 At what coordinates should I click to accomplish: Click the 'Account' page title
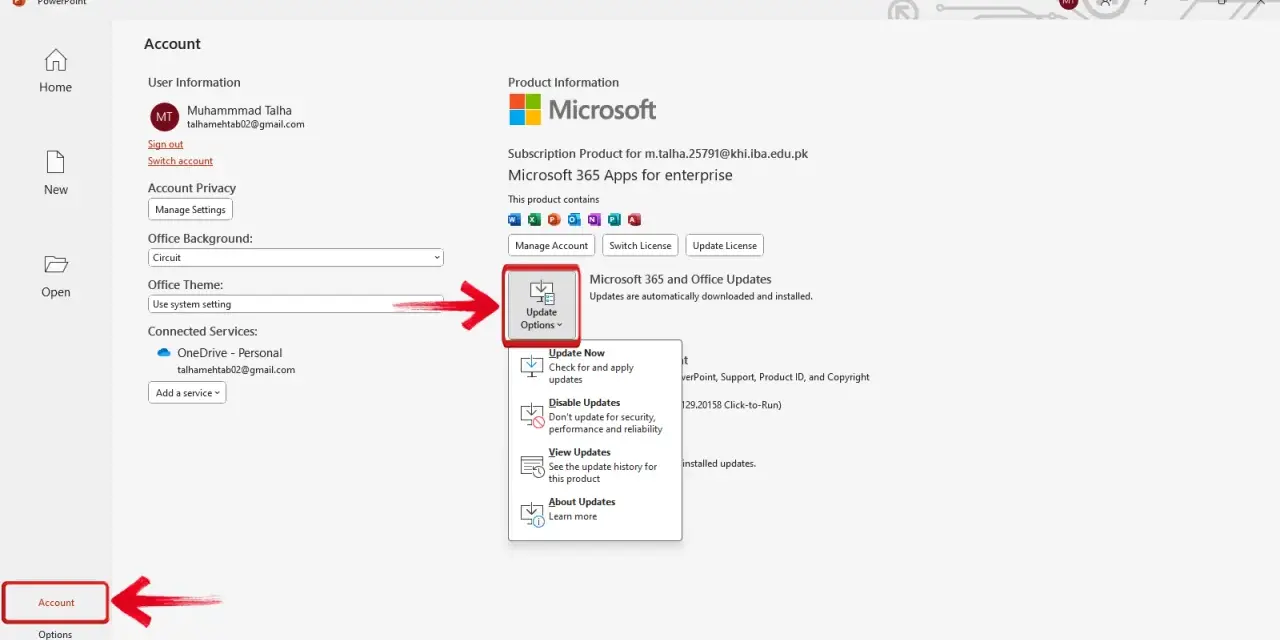[172, 44]
